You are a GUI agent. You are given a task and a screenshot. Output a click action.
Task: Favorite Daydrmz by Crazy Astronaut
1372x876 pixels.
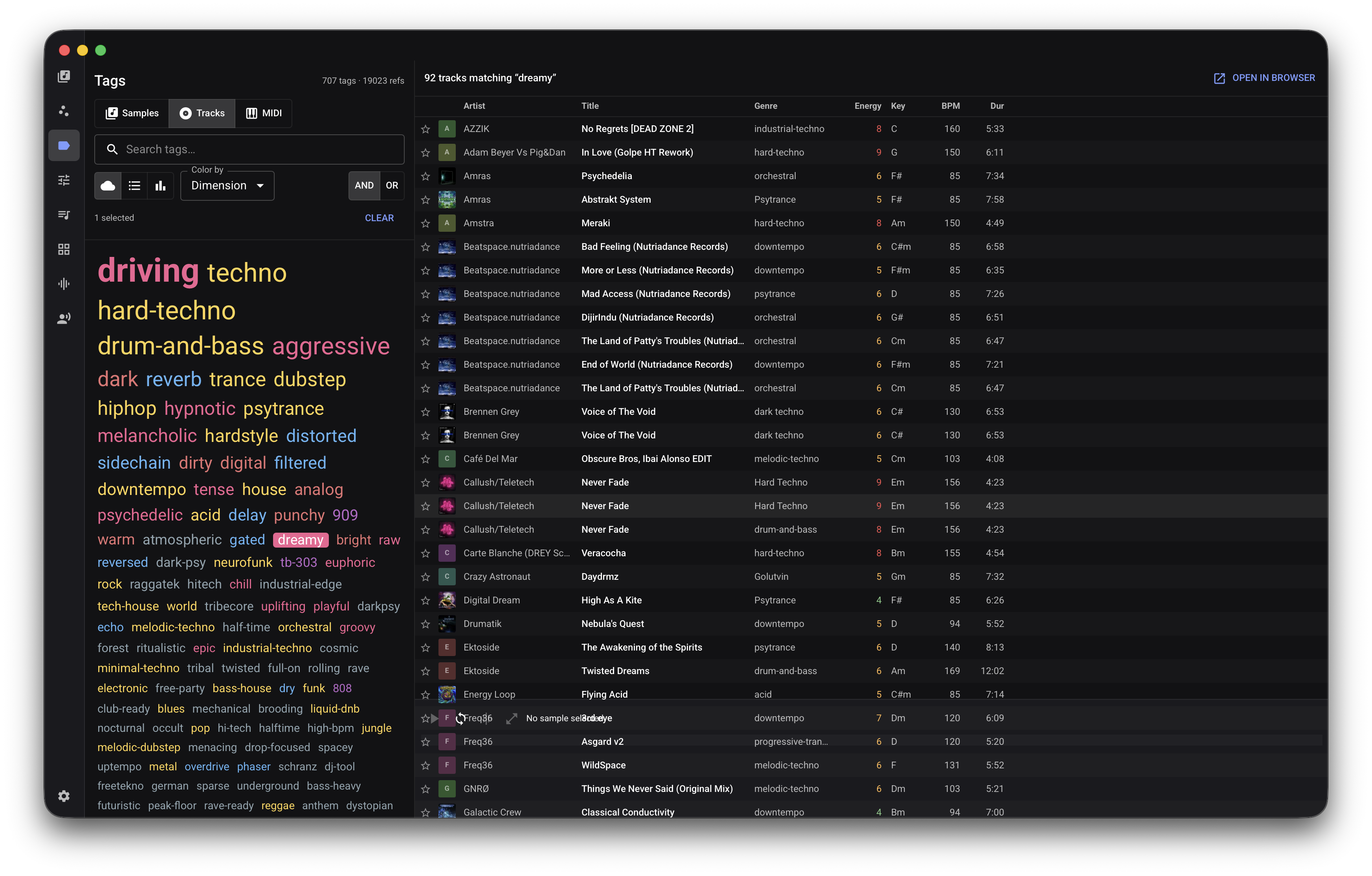pyautogui.click(x=425, y=577)
